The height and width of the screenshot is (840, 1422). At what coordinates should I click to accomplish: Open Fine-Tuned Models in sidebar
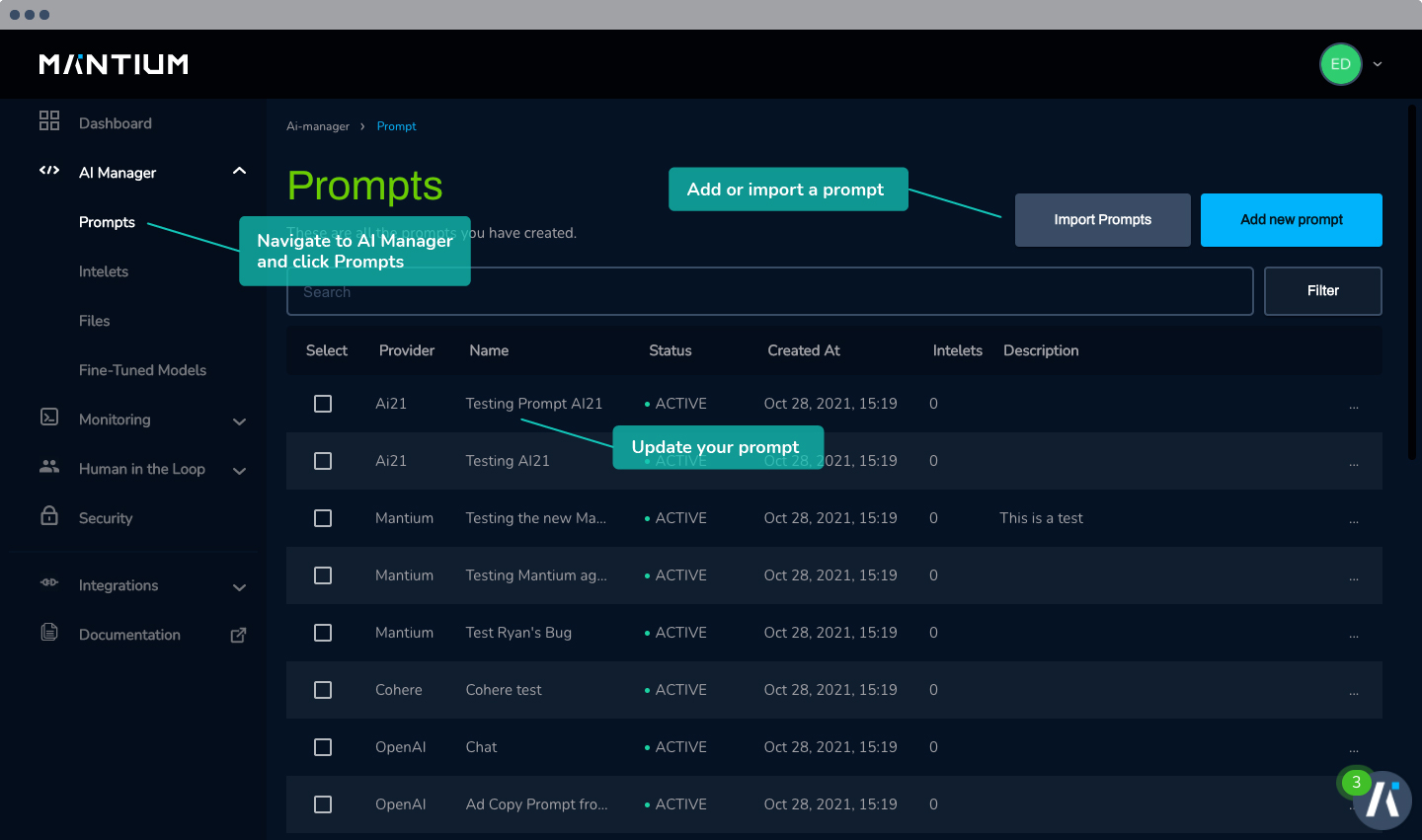(142, 370)
